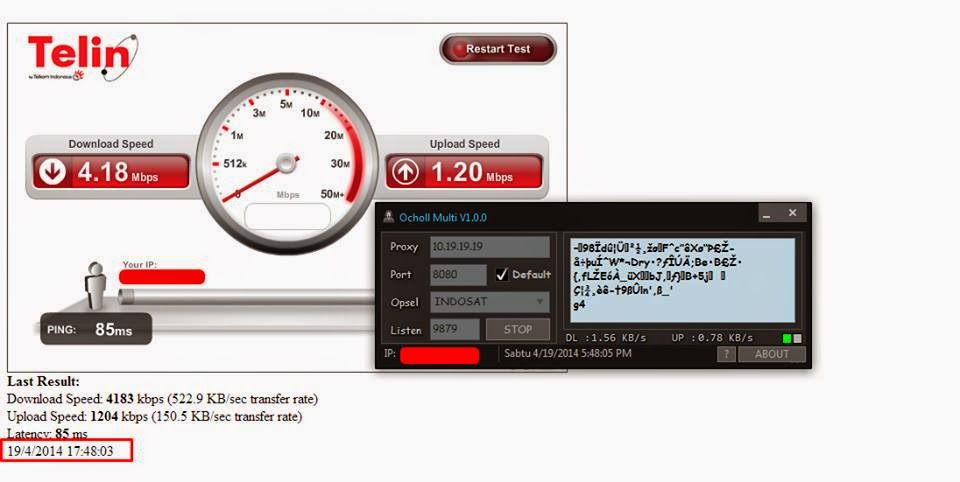This screenshot has width=960, height=482.
Task: Click the Ocholl Multi title bar icon
Action: [388, 217]
